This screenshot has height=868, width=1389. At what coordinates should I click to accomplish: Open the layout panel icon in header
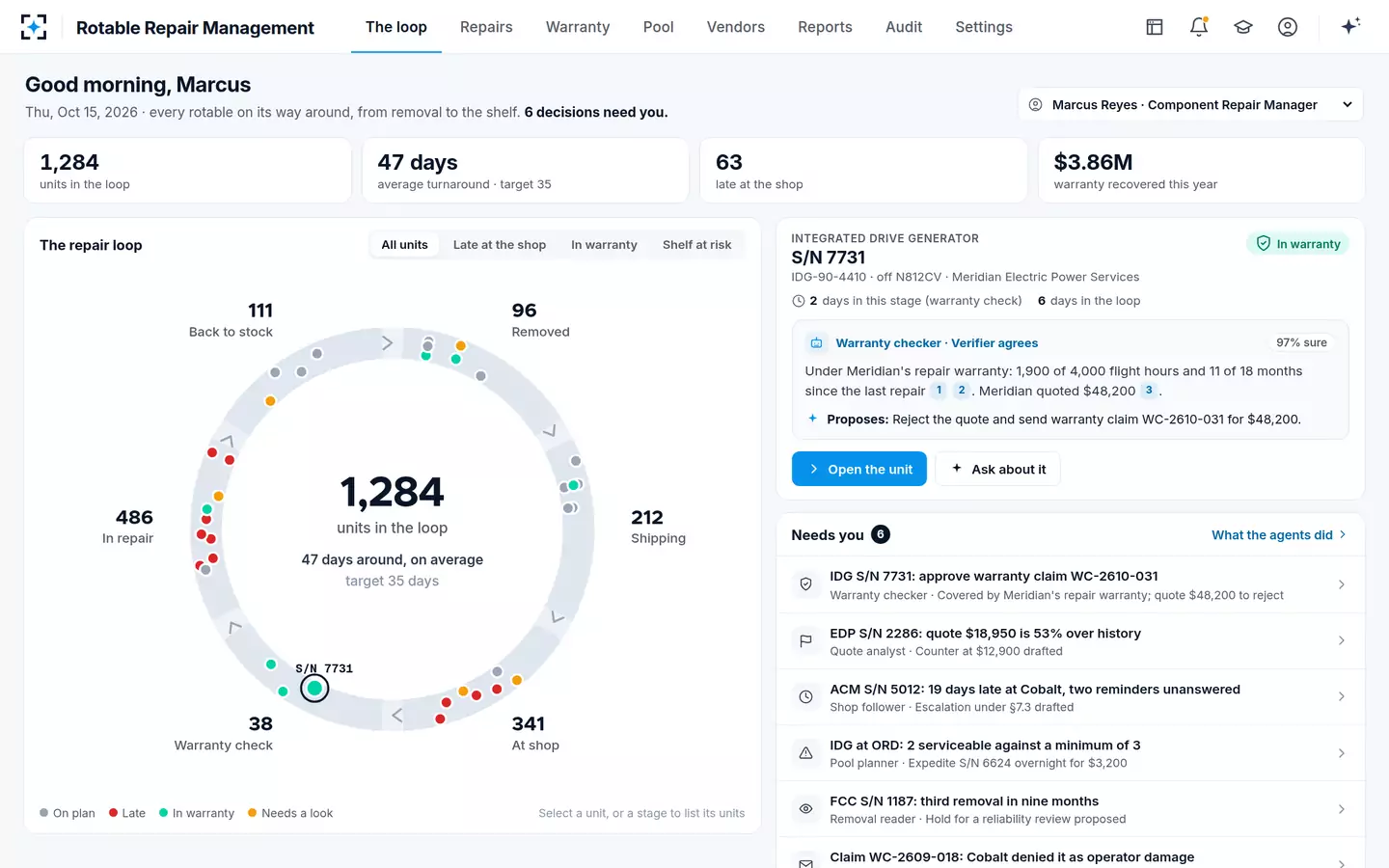[x=1155, y=27]
